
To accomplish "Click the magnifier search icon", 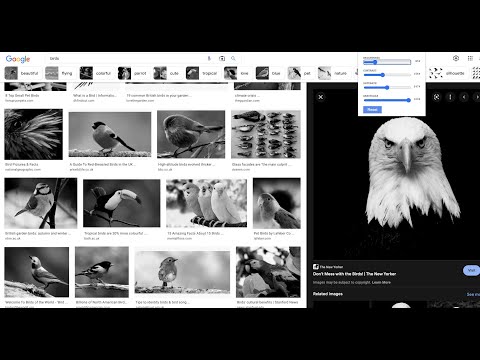I will 233,58.
